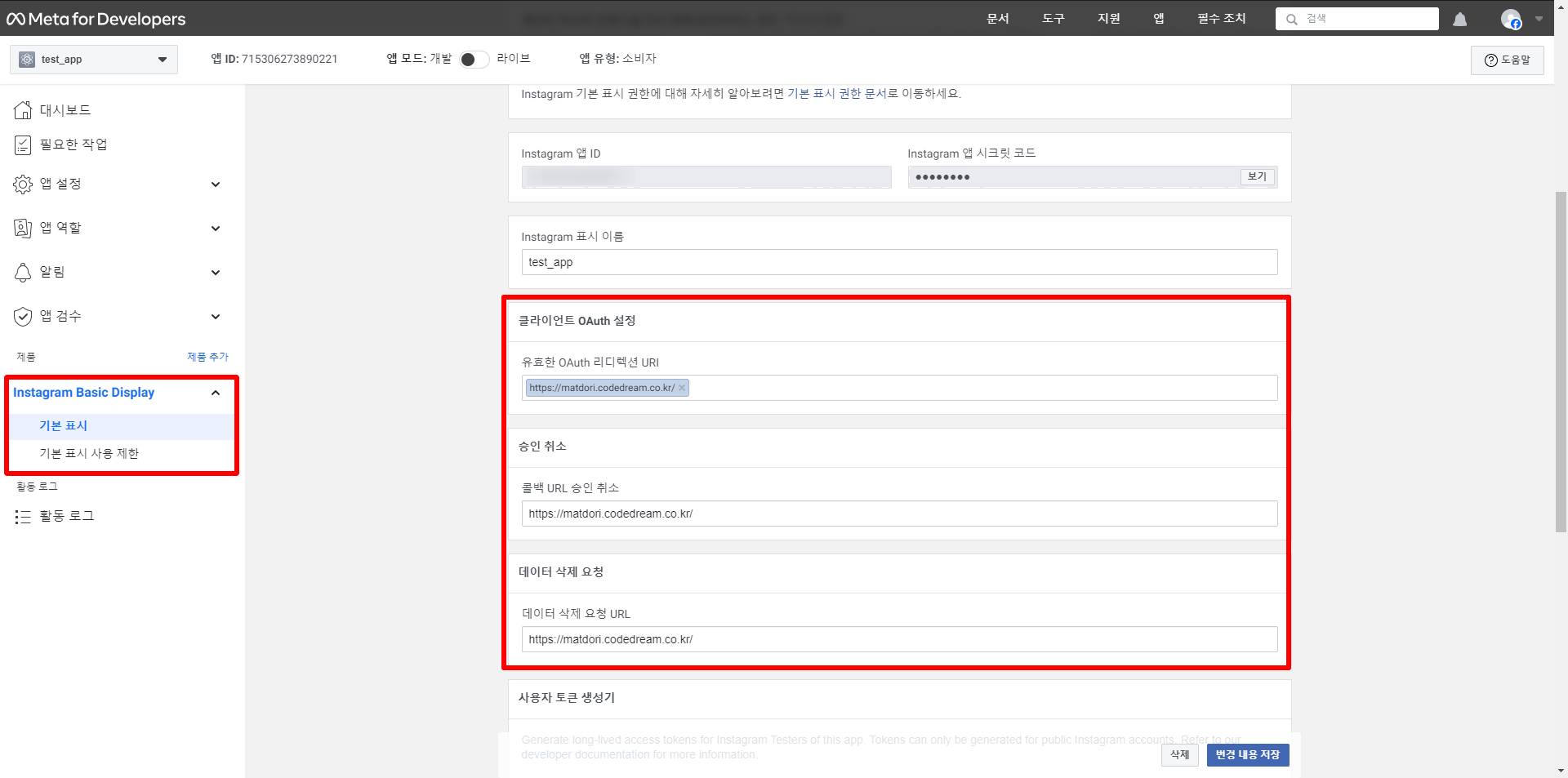Click the 필요한 작업 checklist icon
The height and width of the screenshot is (778, 1568).
tap(23, 145)
